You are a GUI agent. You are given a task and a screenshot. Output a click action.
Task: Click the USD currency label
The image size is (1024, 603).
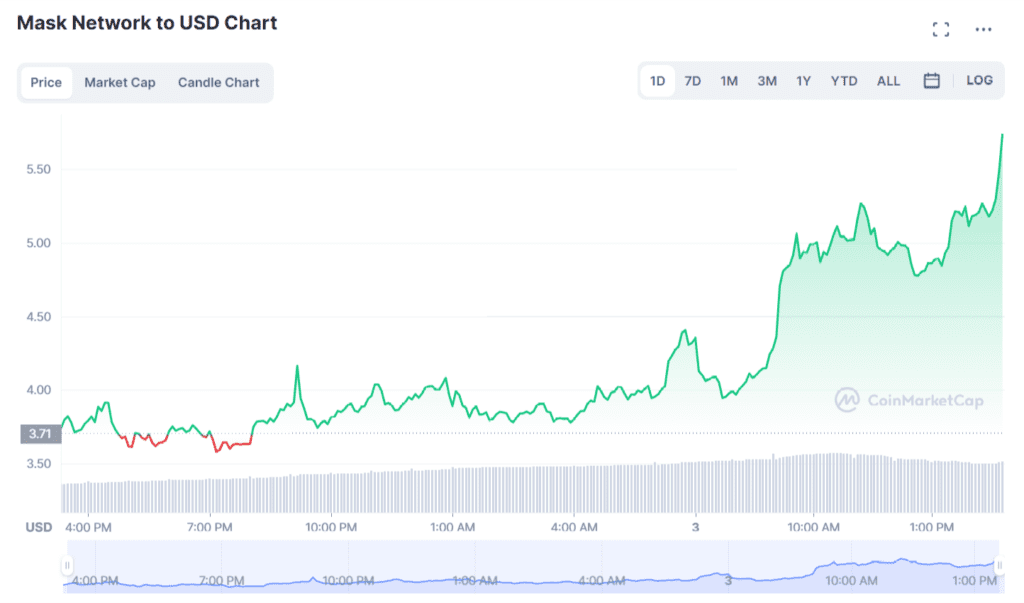pos(39,527)
